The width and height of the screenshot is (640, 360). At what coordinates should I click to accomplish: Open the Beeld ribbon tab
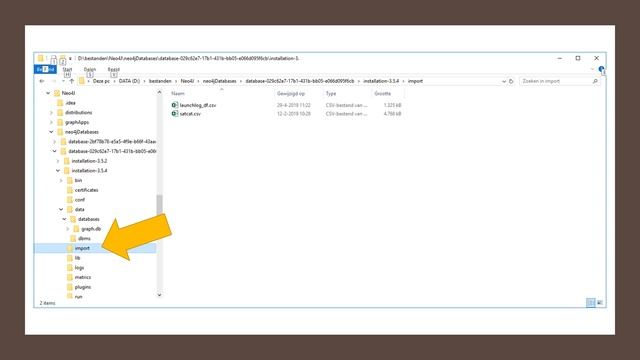click(x=113, y=70)
